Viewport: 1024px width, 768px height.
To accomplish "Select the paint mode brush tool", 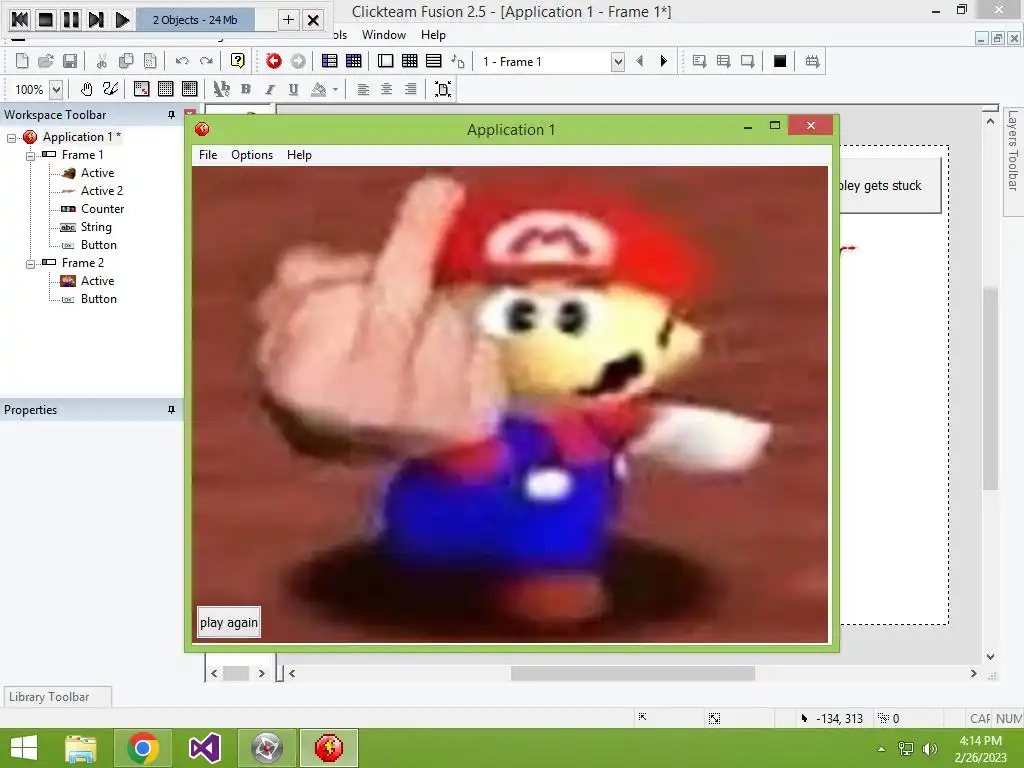I will [x=110, y=89].
